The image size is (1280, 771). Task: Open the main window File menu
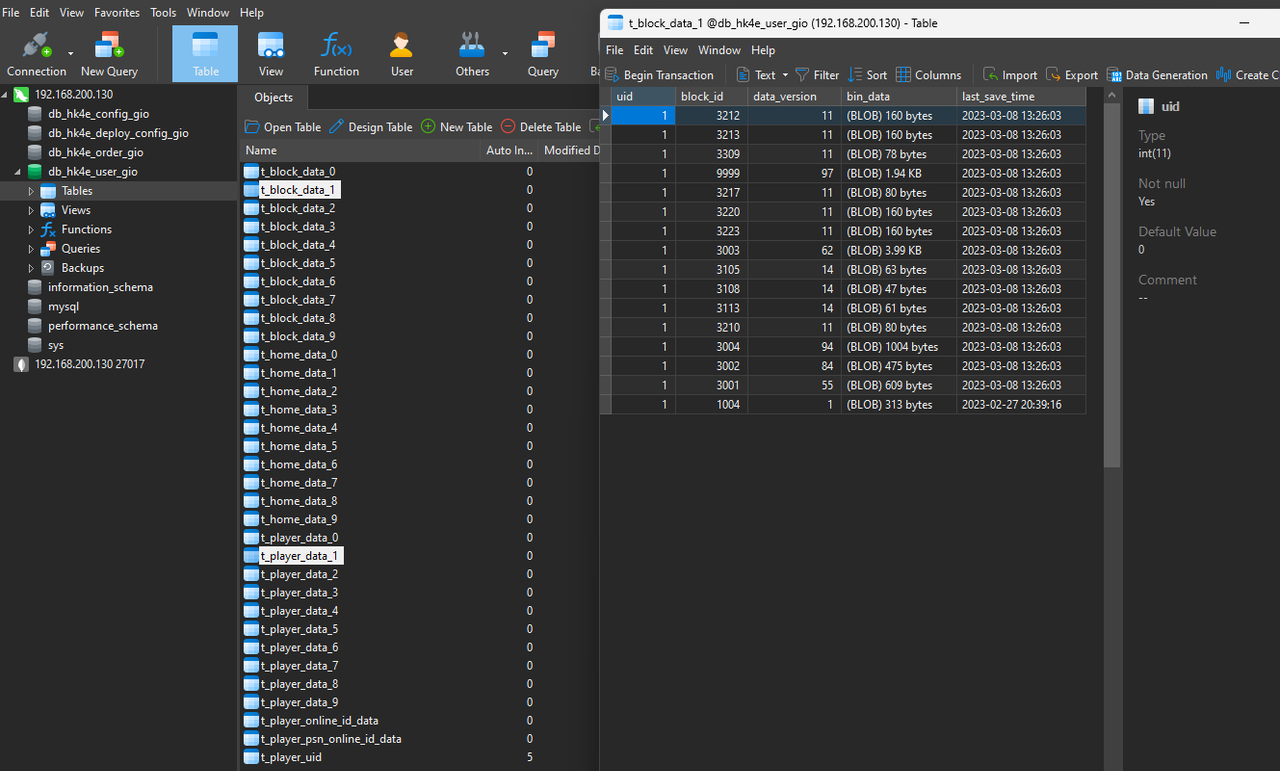tap(11, 13)
